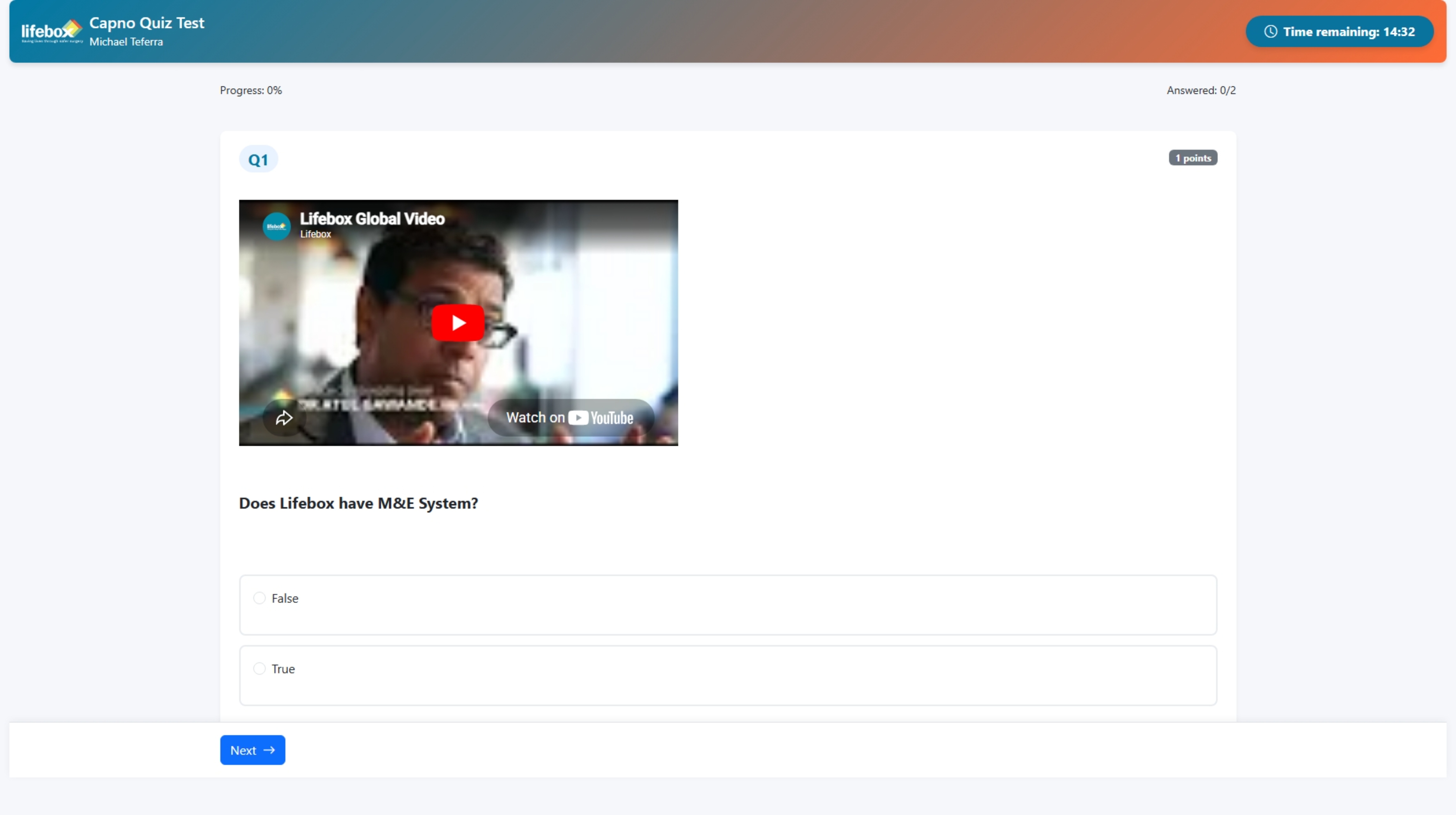Go to the Next question
Image resolution: width=1456 pixels, height=815 pixels.
coord(253,750)
